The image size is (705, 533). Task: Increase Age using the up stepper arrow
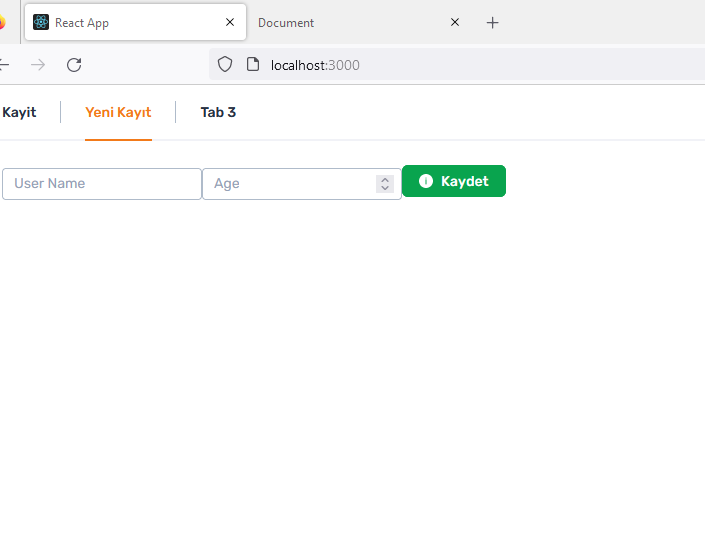[385, 179]
